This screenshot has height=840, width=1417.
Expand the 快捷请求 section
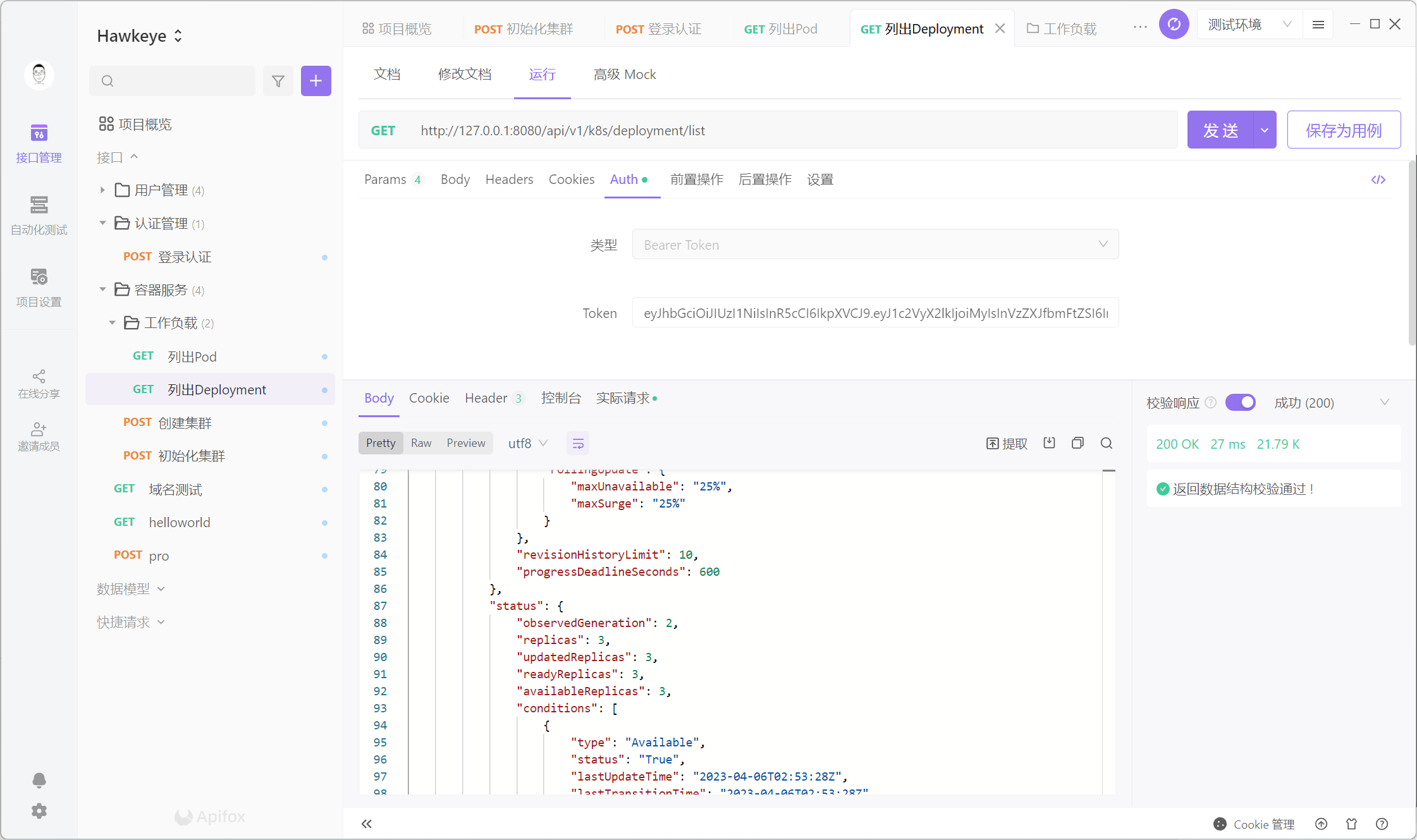130,623
